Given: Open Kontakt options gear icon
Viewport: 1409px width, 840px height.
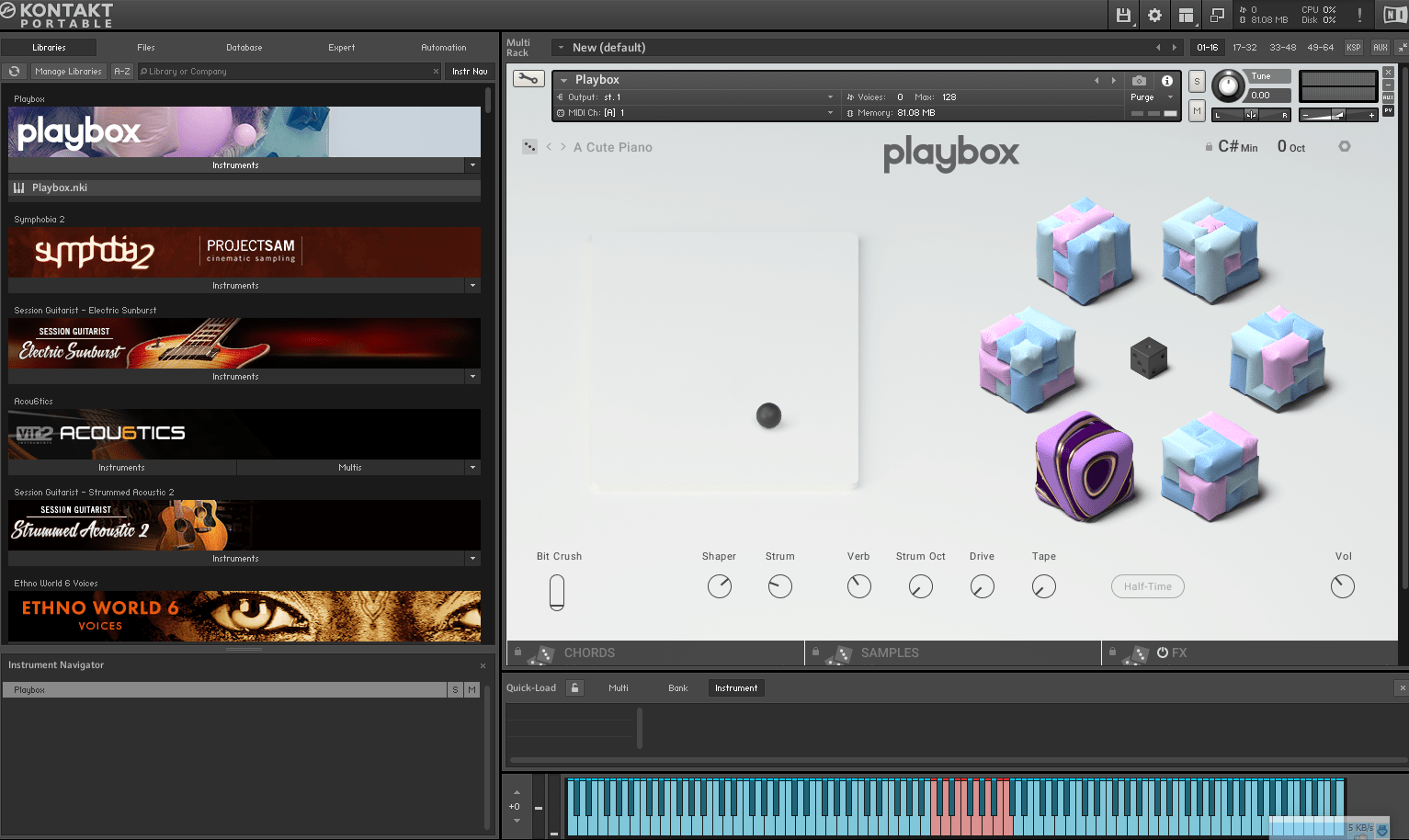Looking at the screenshot, I should coord(1155,15).
